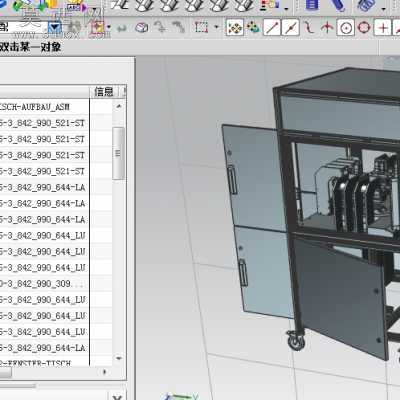Click the selection filter icon with yellow square
400x400 pixels.
click(x=97, y=27)
